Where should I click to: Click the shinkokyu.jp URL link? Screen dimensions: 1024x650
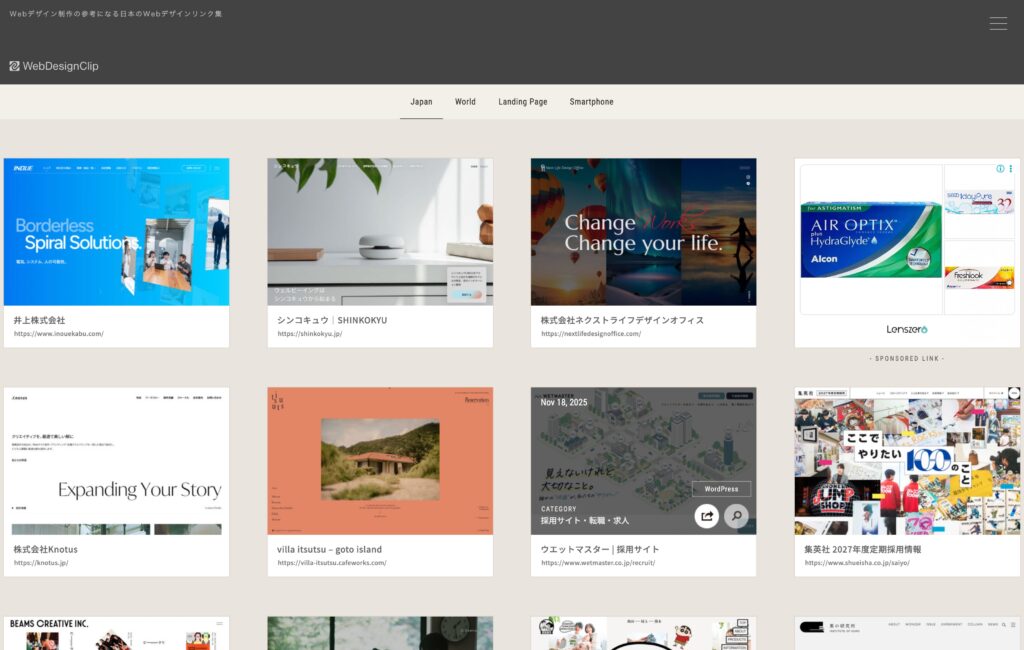(309, 334)
